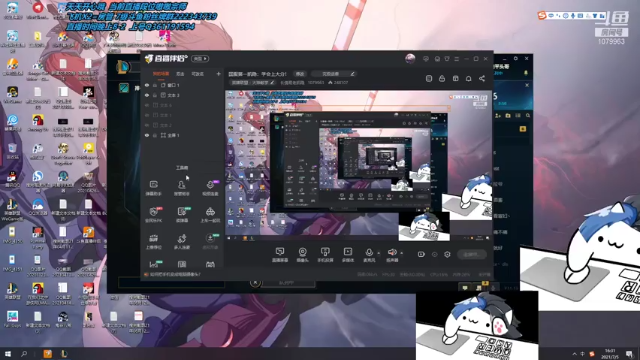Open the 弹幕助手 tool in the toolbox
This screenshot has height=360, width=640.
[153, 188]
